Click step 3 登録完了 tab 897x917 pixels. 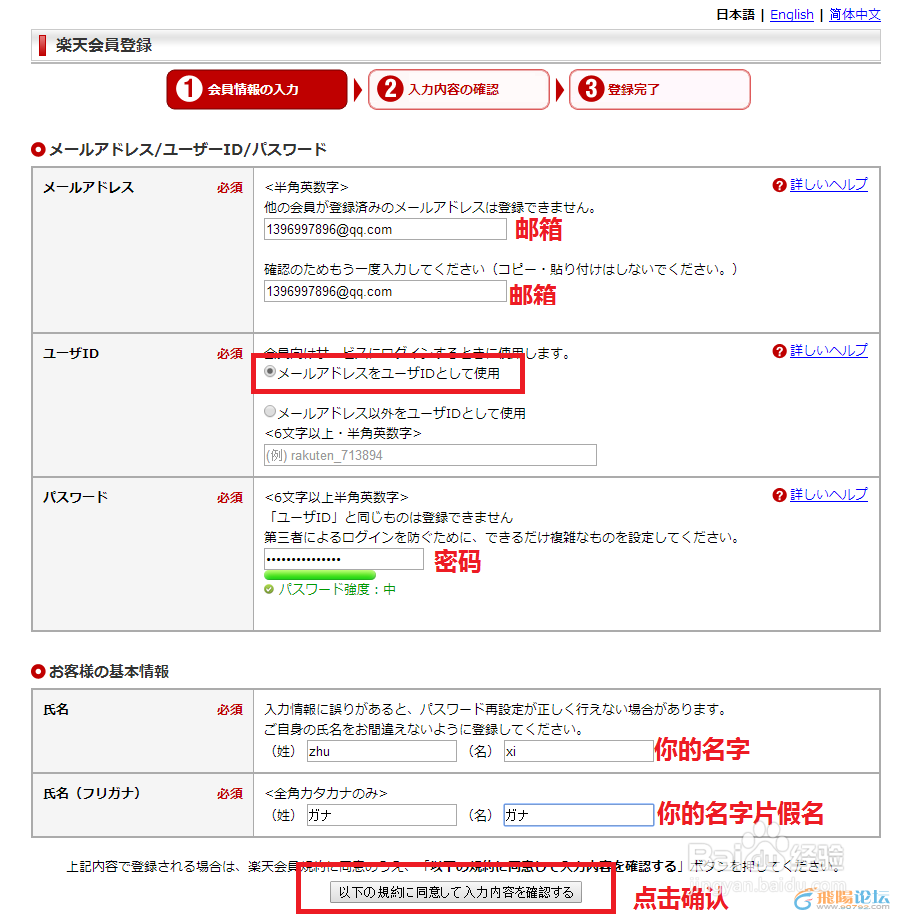(x=660, y=89)
